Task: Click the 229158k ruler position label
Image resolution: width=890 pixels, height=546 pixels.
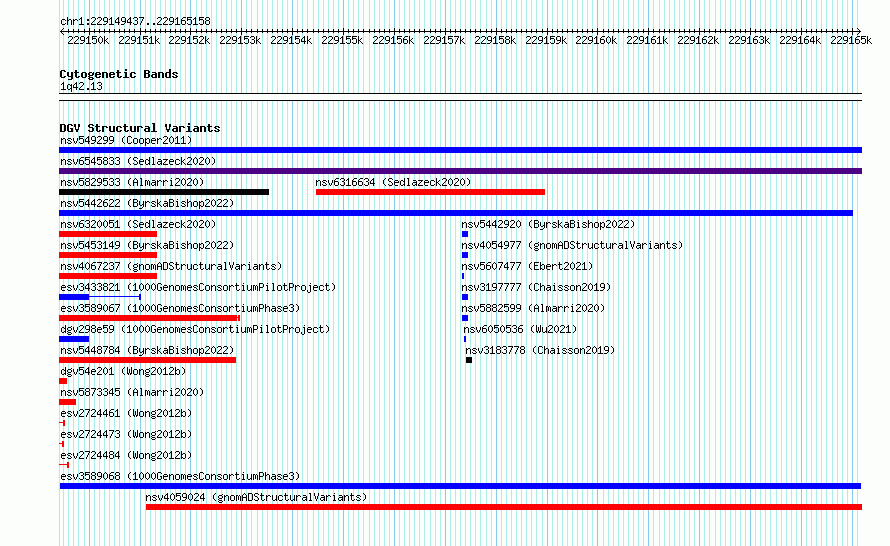Action: point(495,40)
